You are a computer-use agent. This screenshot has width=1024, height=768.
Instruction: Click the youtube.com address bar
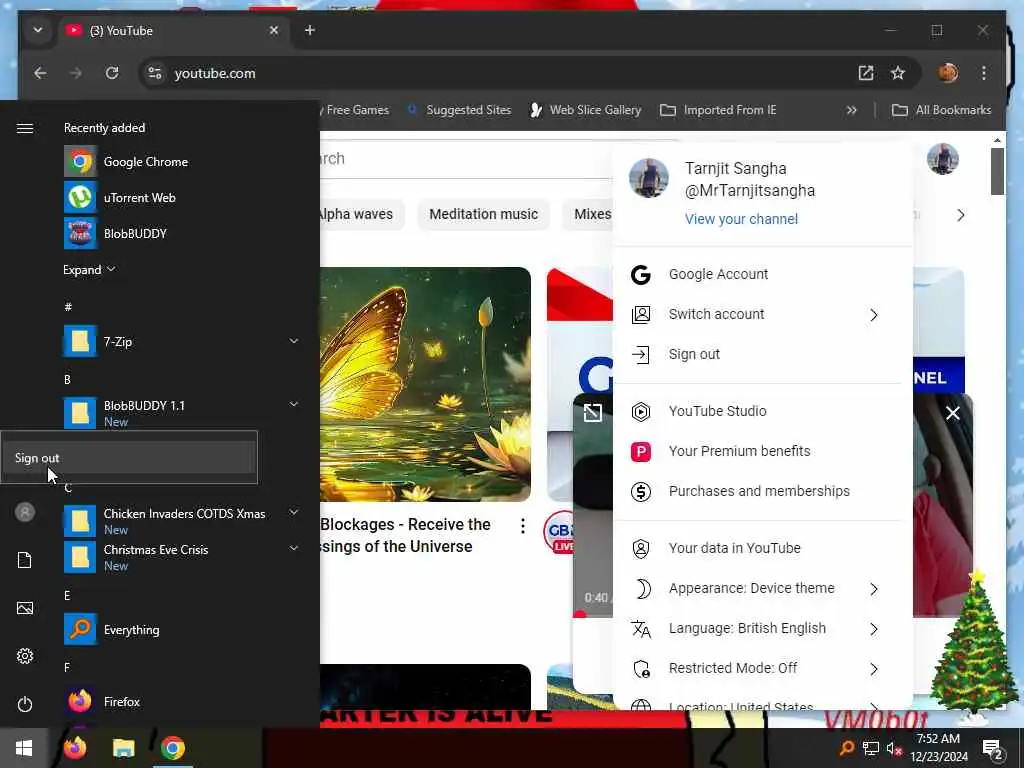point(509,73)
